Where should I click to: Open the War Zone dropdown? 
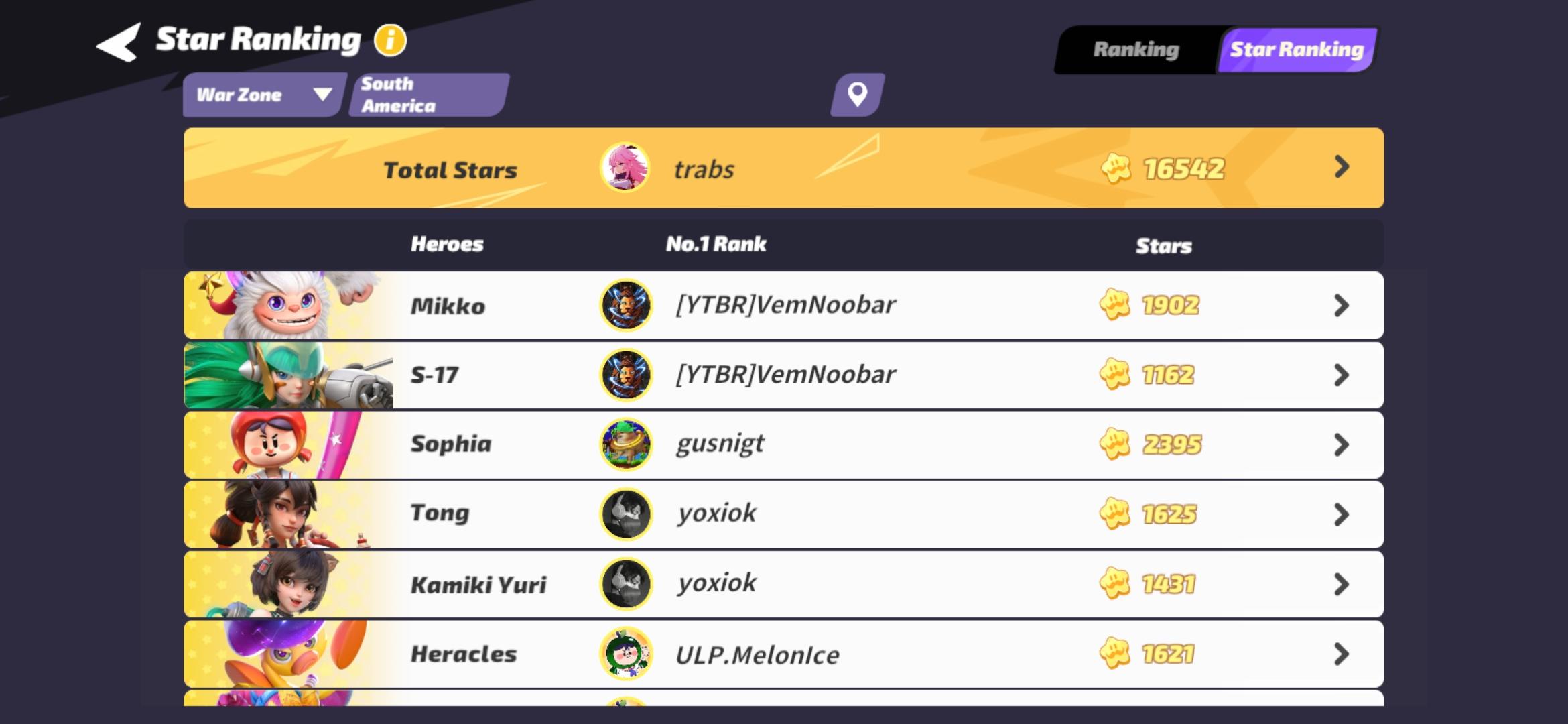[x=261, y=95]
